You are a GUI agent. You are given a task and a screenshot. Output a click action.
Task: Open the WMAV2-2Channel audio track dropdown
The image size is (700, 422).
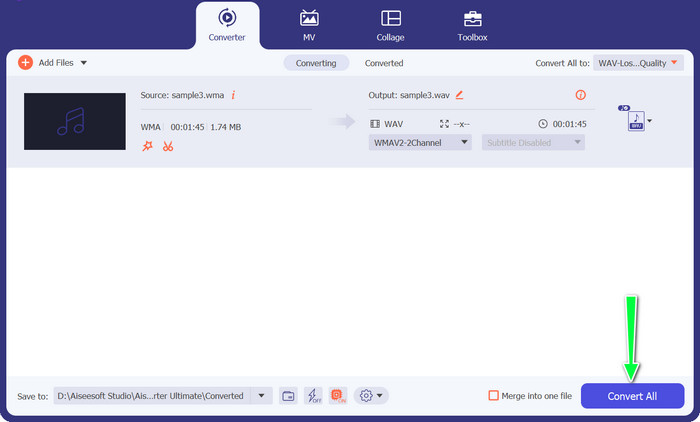[420, 142]
